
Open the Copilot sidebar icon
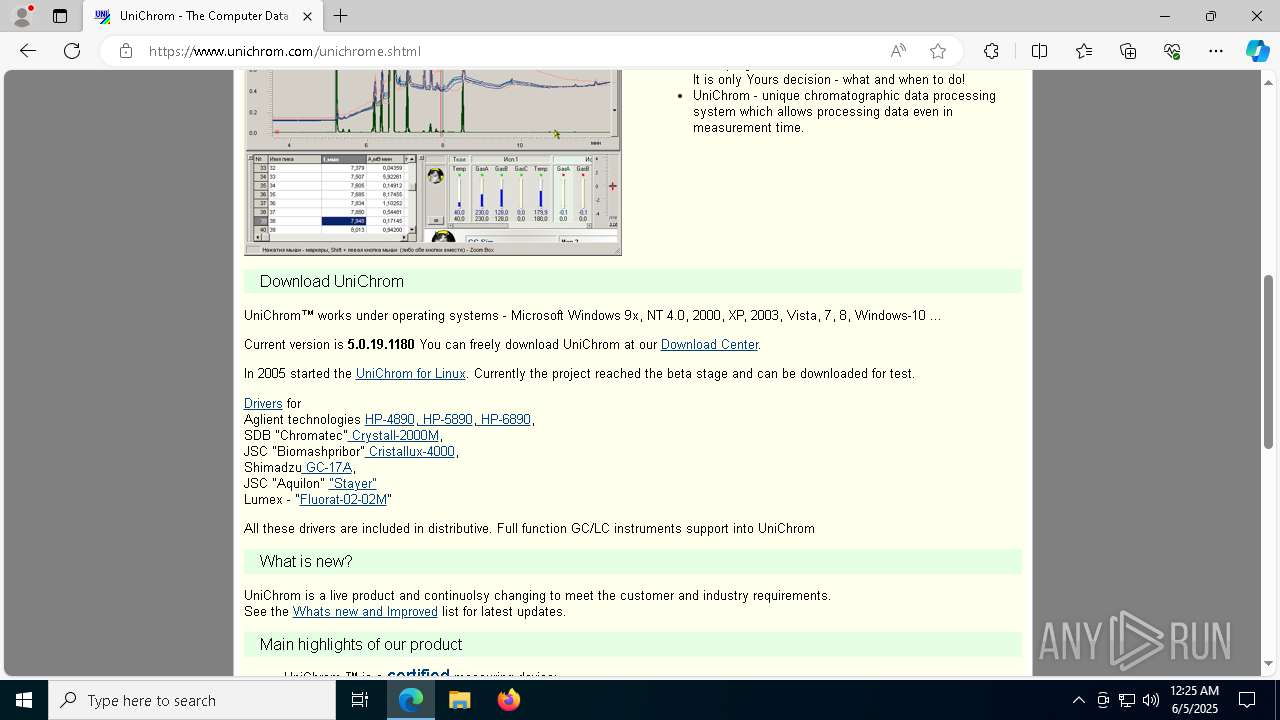pos(1257,51)
